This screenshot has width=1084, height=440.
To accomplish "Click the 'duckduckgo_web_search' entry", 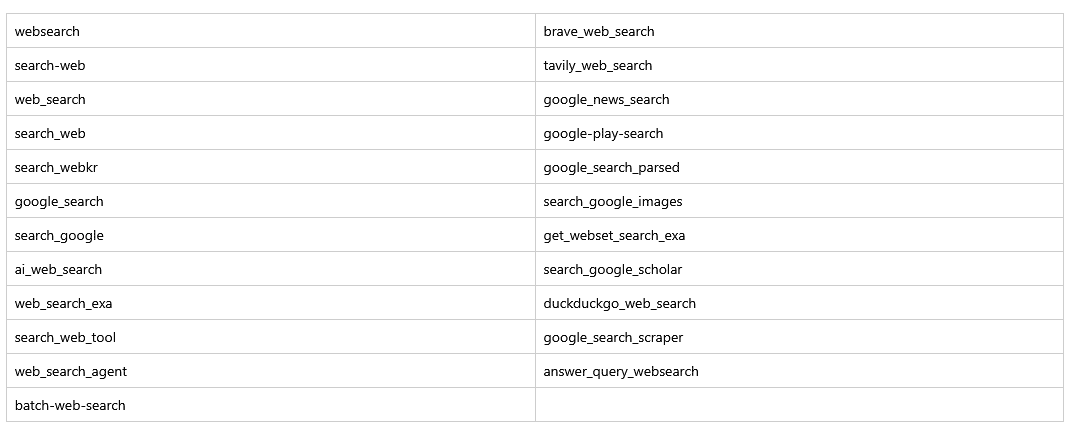I will point(620,303).
